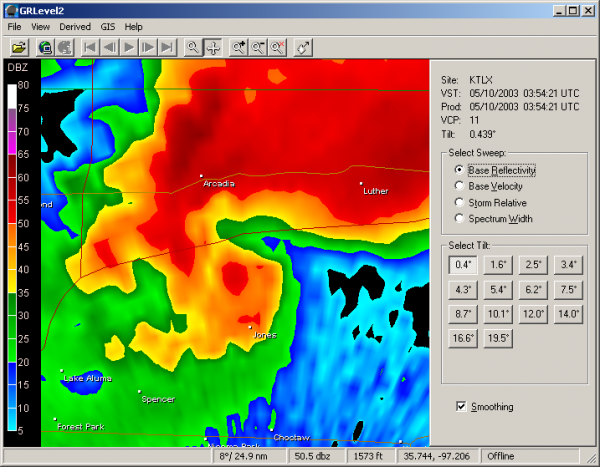
Task: Click the globe polling icon in toolbar
Action: [x=46, y=48]
